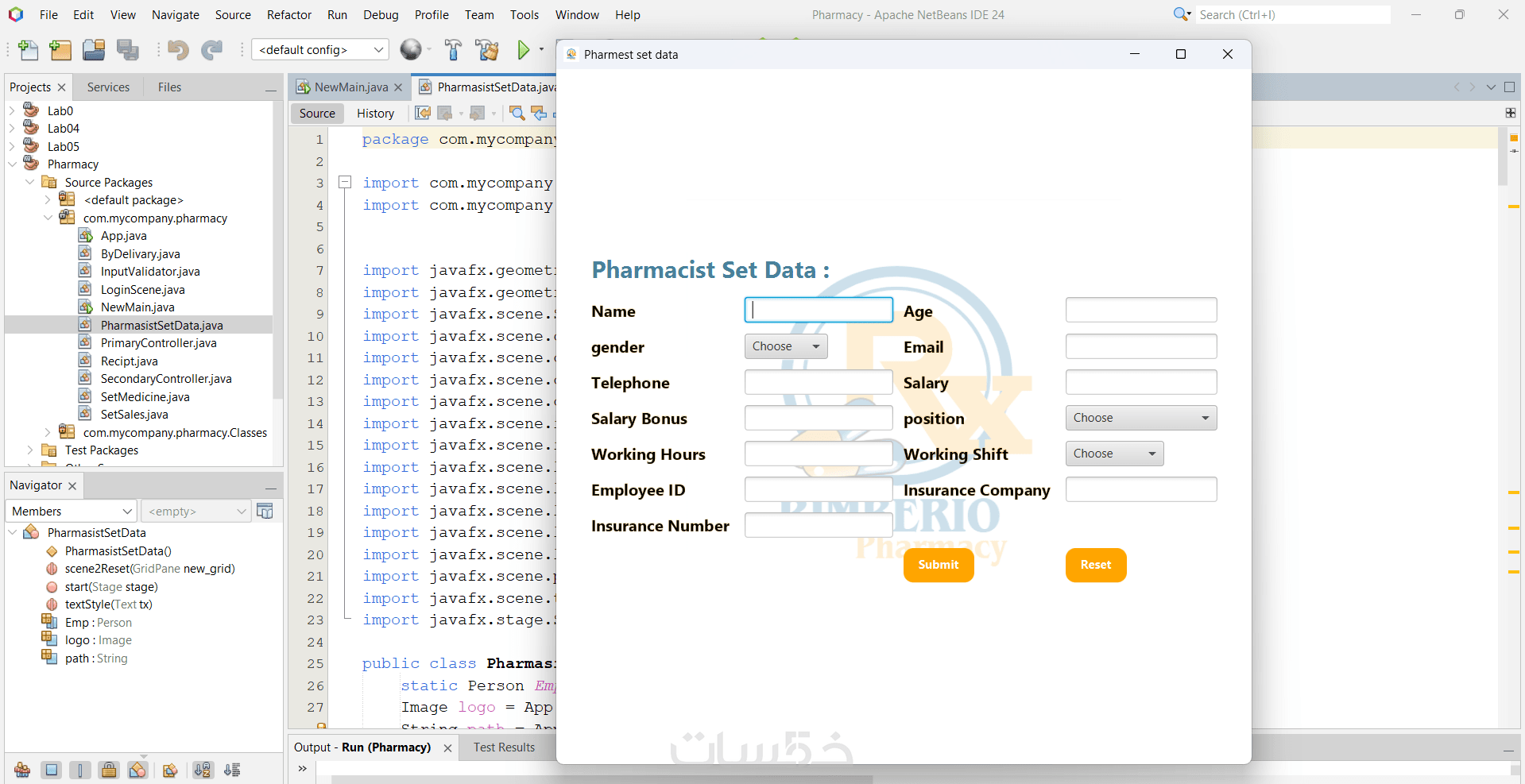Click the Find Selection magnifier in editor toolbar
This screenshot has width=1525, height=784.
click(x=517, y=114)
